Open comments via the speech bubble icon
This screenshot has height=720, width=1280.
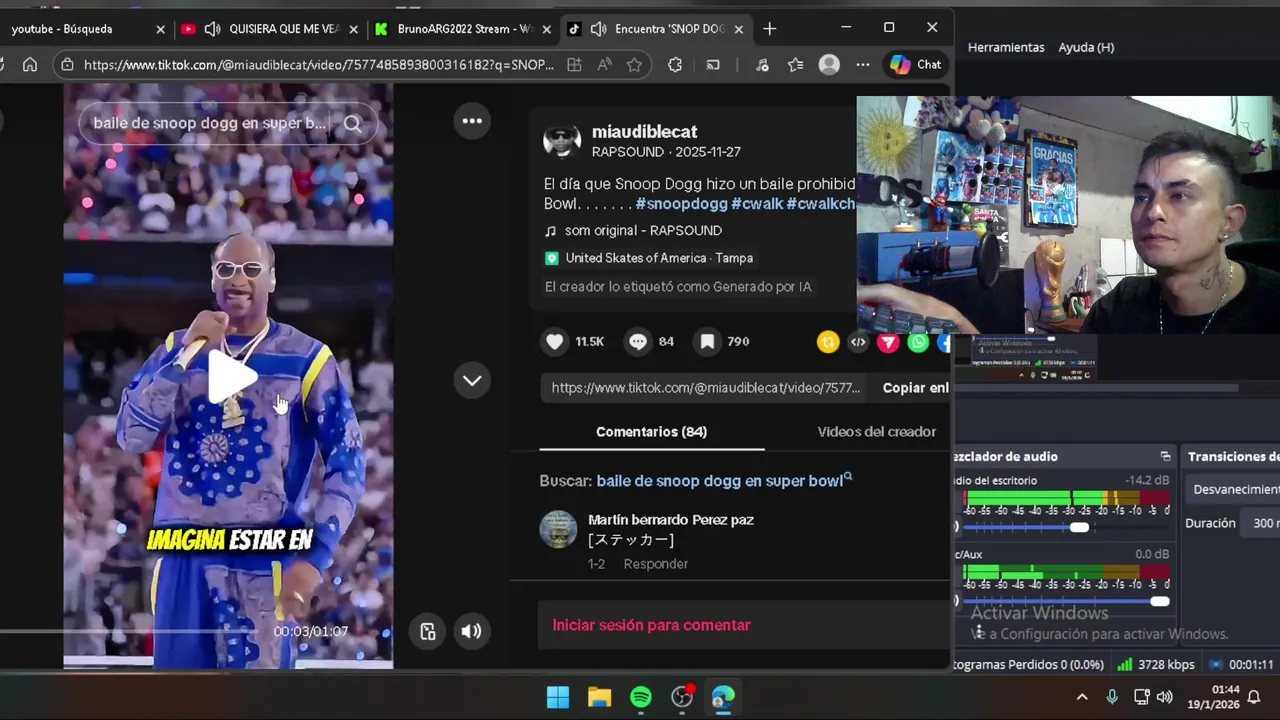coord(638,342)
